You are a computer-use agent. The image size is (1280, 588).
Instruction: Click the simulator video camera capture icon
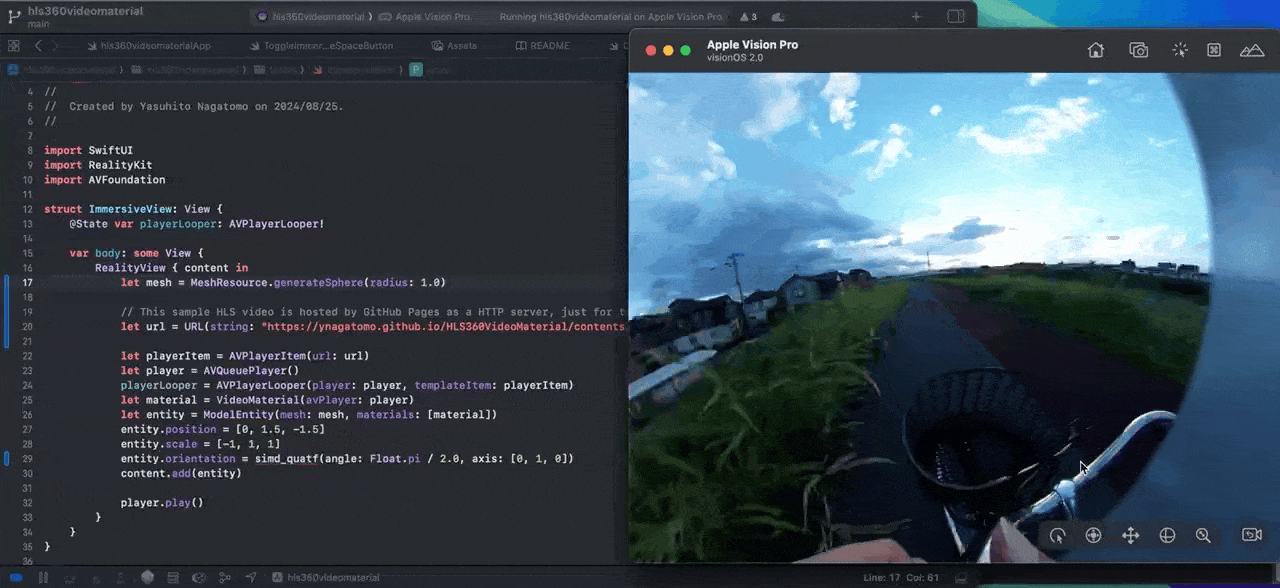1252,535
